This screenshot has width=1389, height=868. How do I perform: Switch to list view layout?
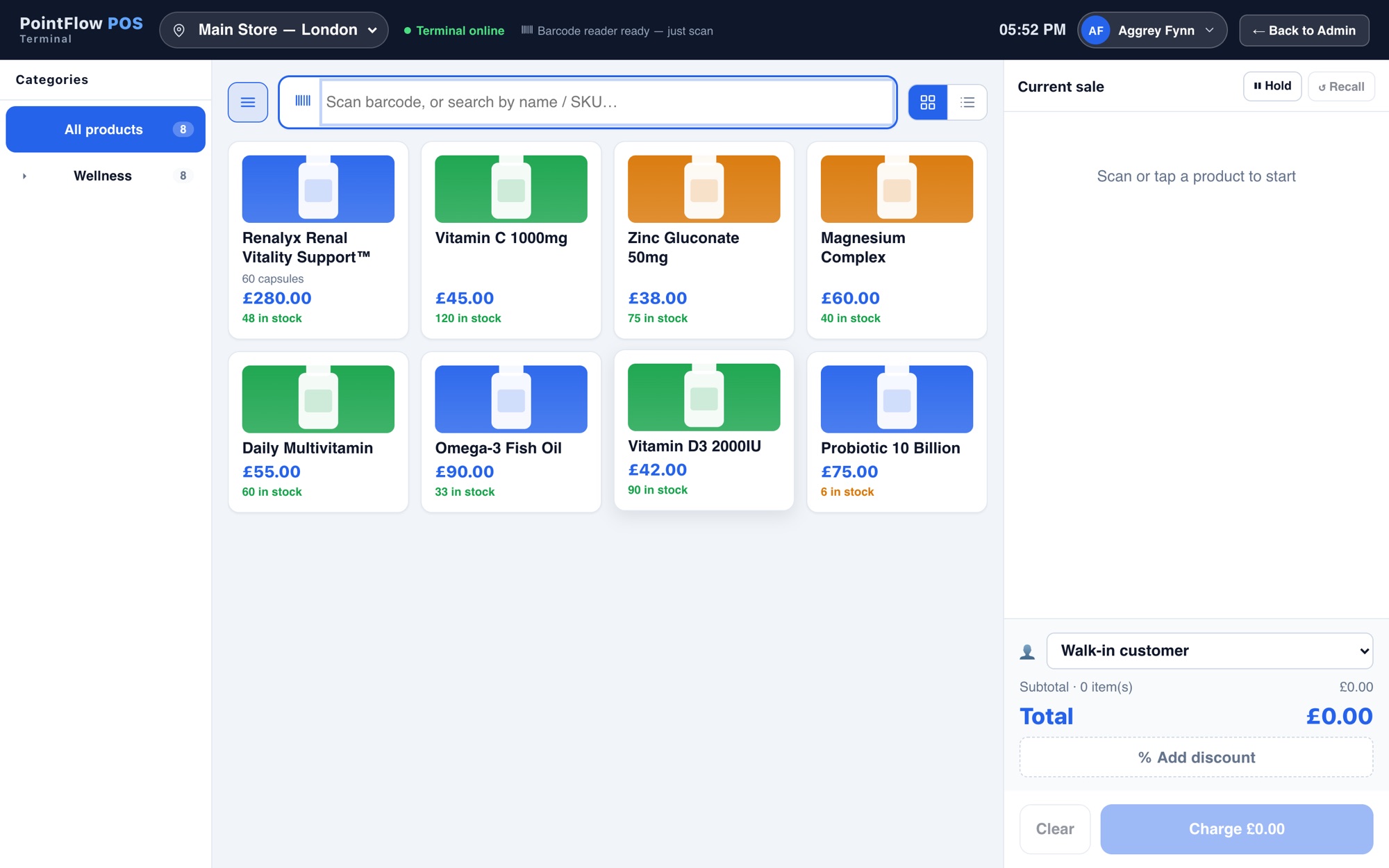tap(967, 102)
